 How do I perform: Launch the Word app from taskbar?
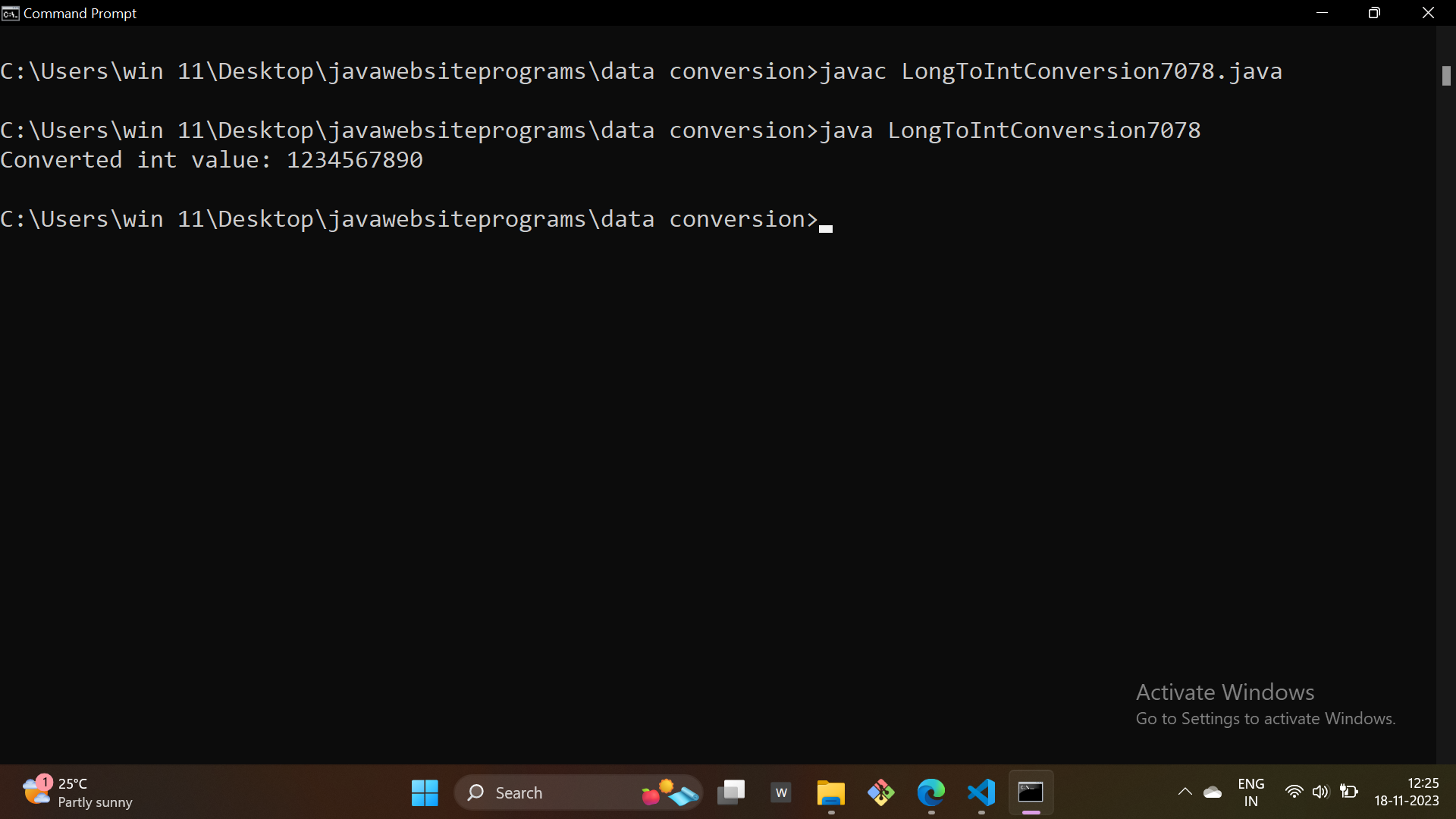[x=781, y=793]
